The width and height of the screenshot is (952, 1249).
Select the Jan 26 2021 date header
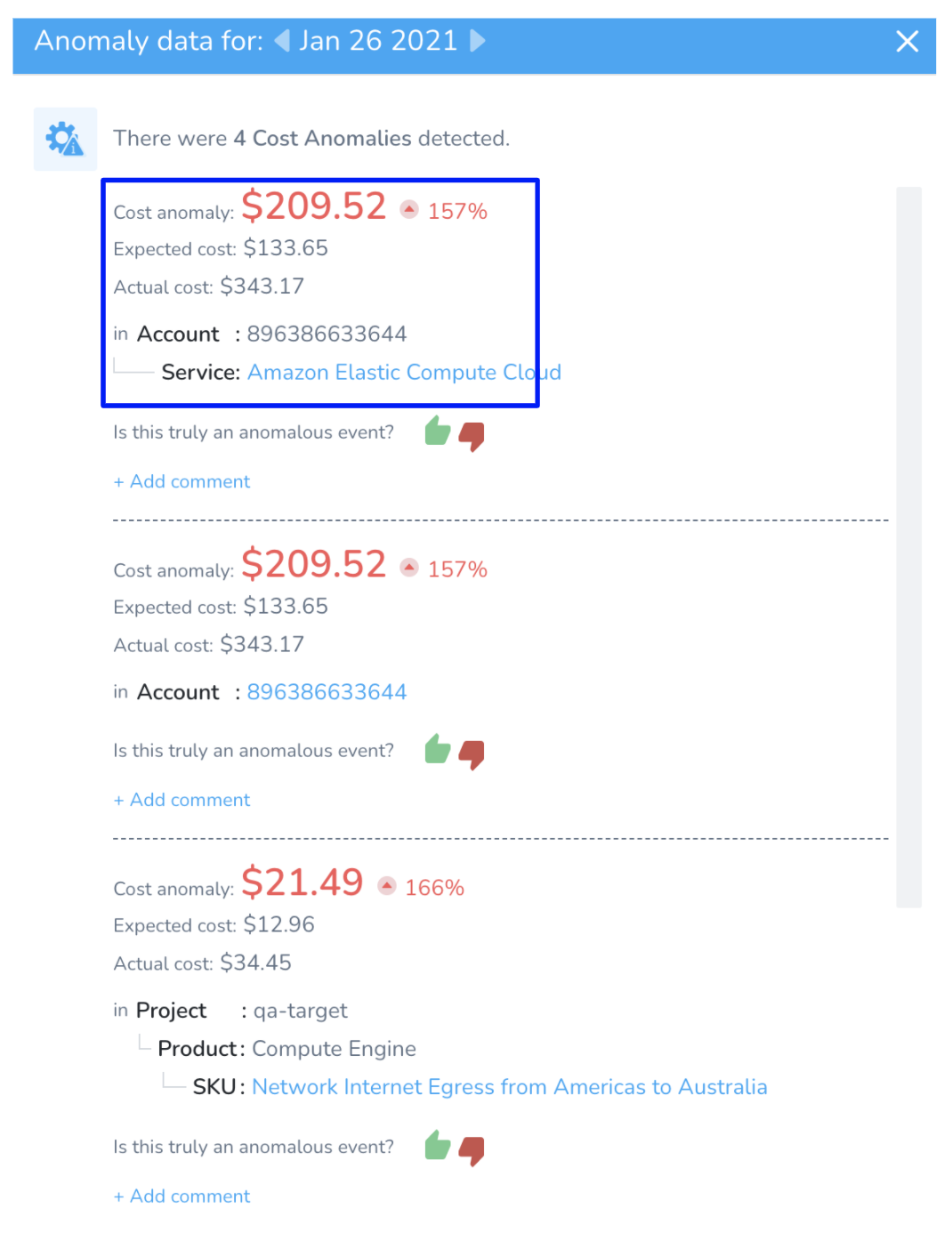(378, 41)
